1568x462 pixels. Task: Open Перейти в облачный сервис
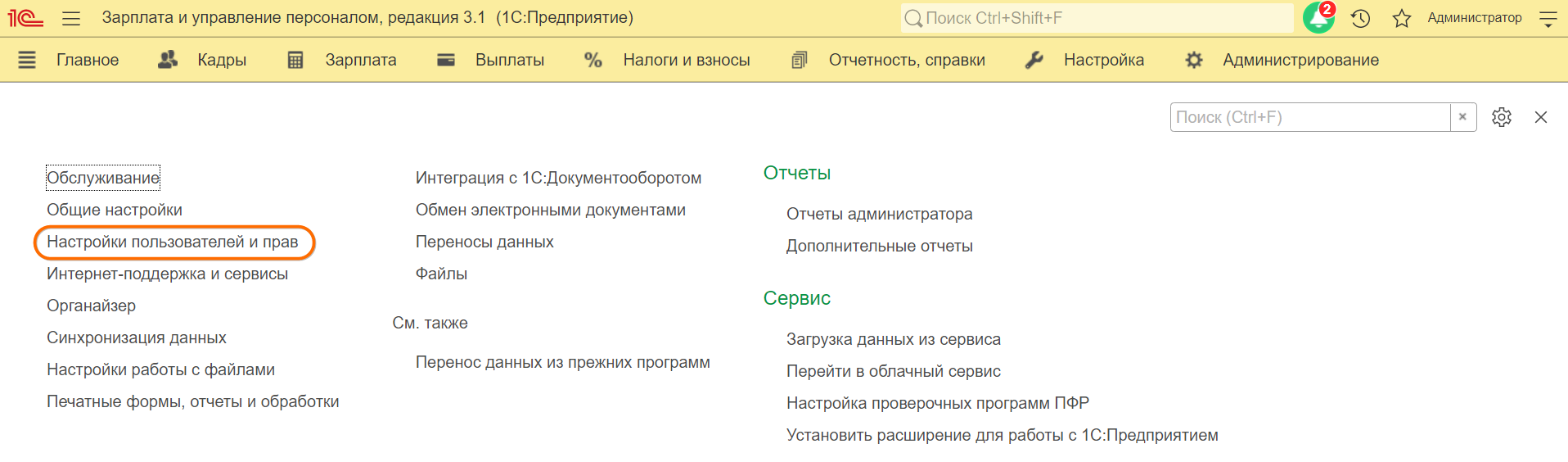(894, 371)
